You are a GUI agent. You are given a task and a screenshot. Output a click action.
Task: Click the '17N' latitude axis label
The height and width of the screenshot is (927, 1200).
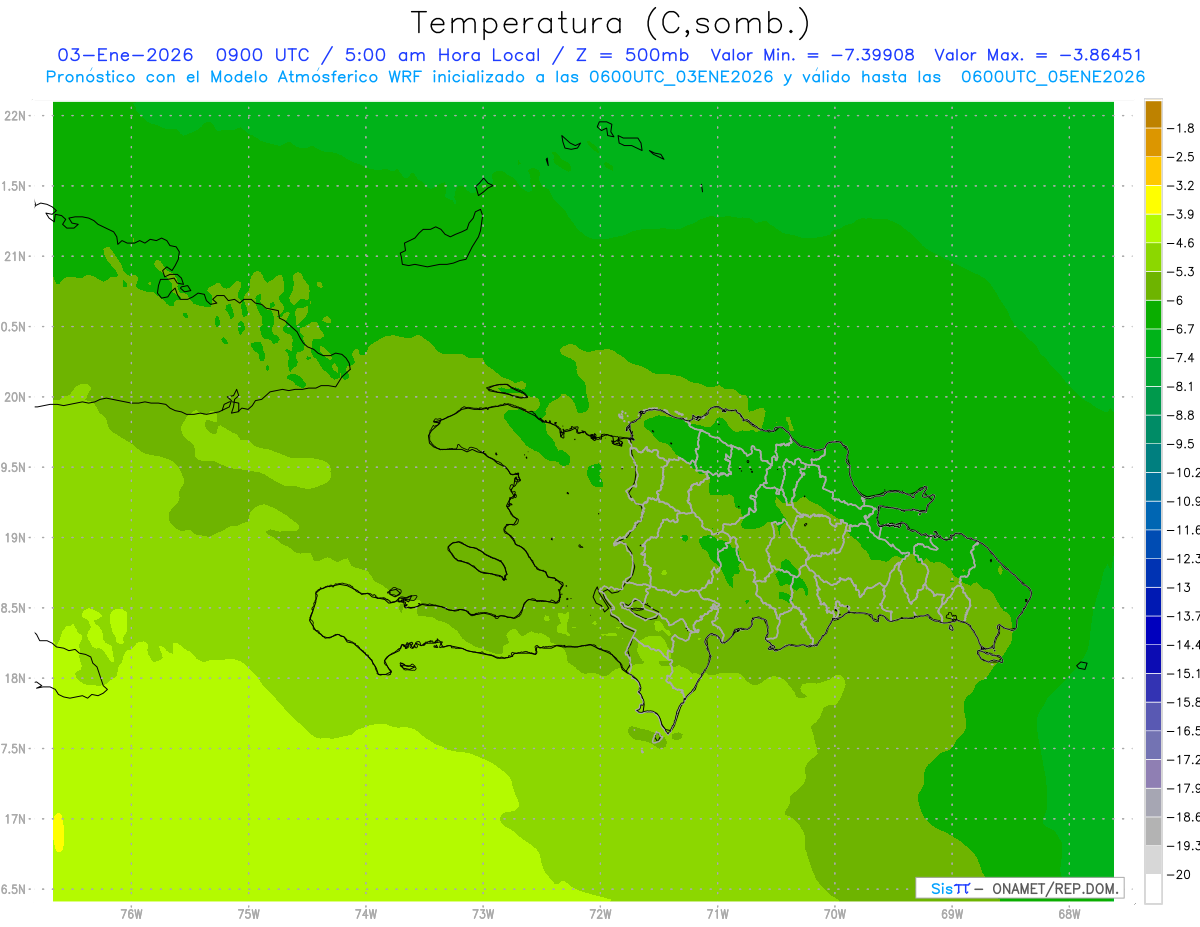(17, 819)
